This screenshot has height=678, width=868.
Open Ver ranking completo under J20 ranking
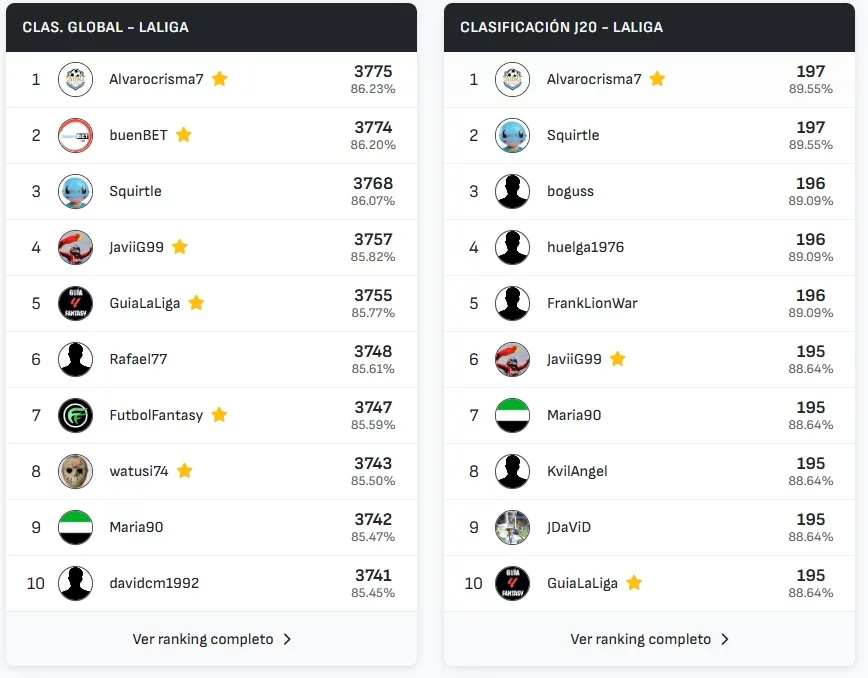tap(641, 639)
